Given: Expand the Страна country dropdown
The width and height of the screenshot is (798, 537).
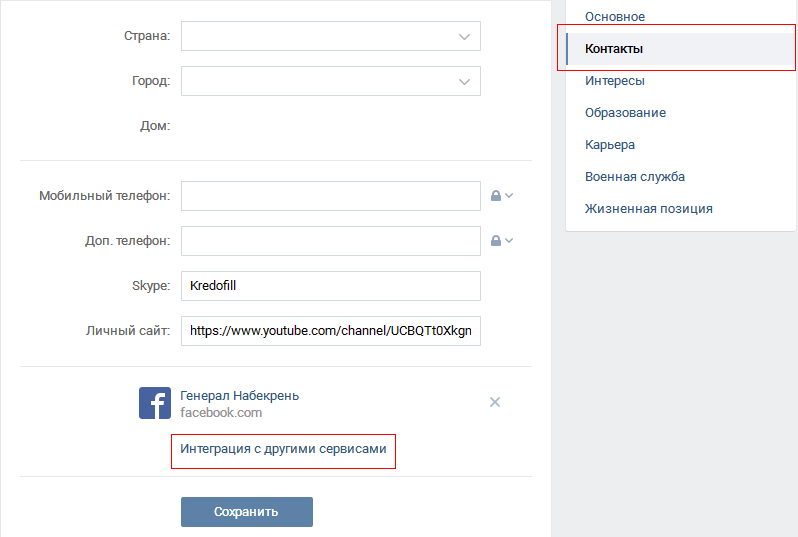Looking at the screenshot, I should click(x=331, y=36).
